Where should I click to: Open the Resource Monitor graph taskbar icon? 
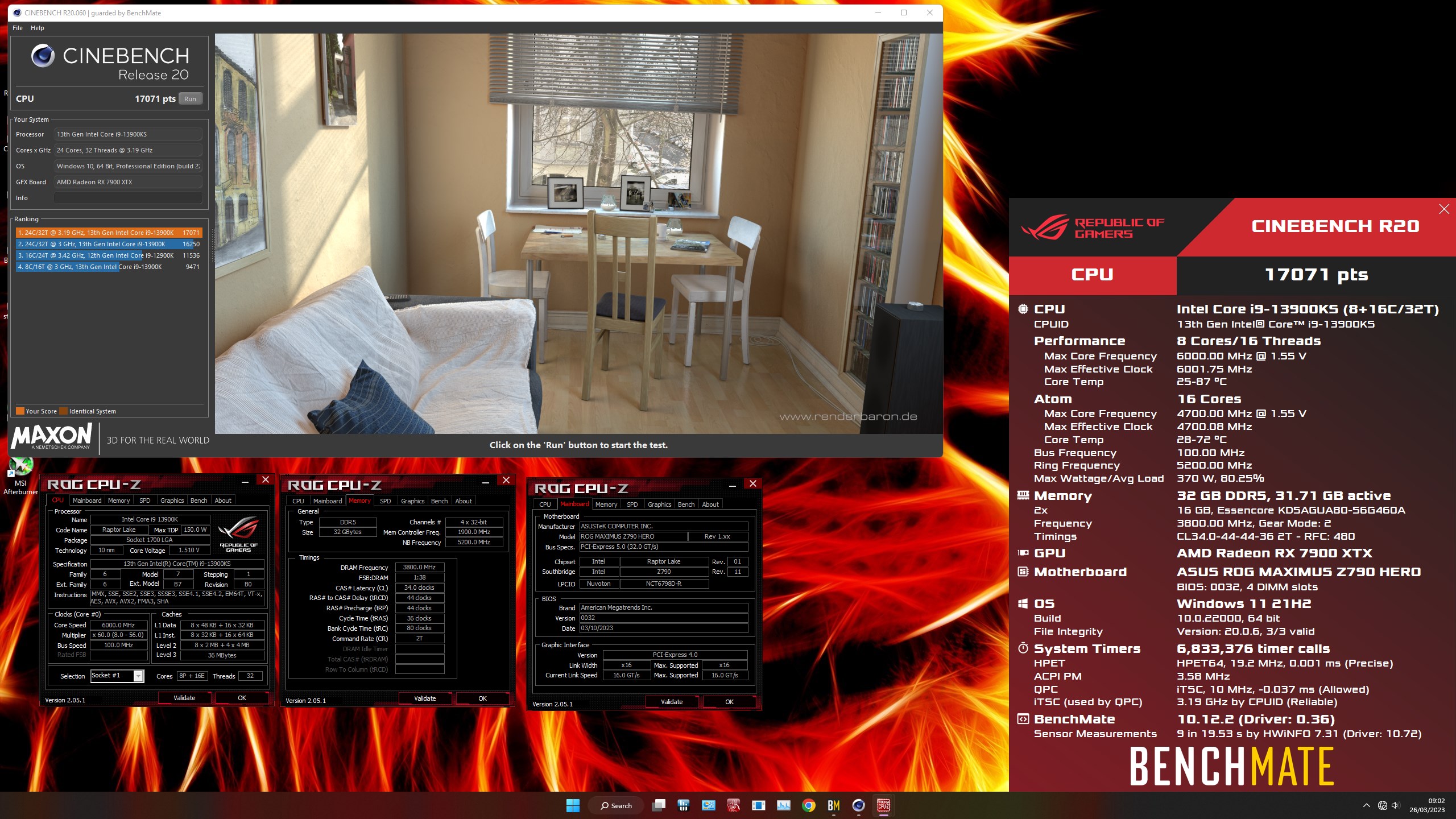pos(783,805)
